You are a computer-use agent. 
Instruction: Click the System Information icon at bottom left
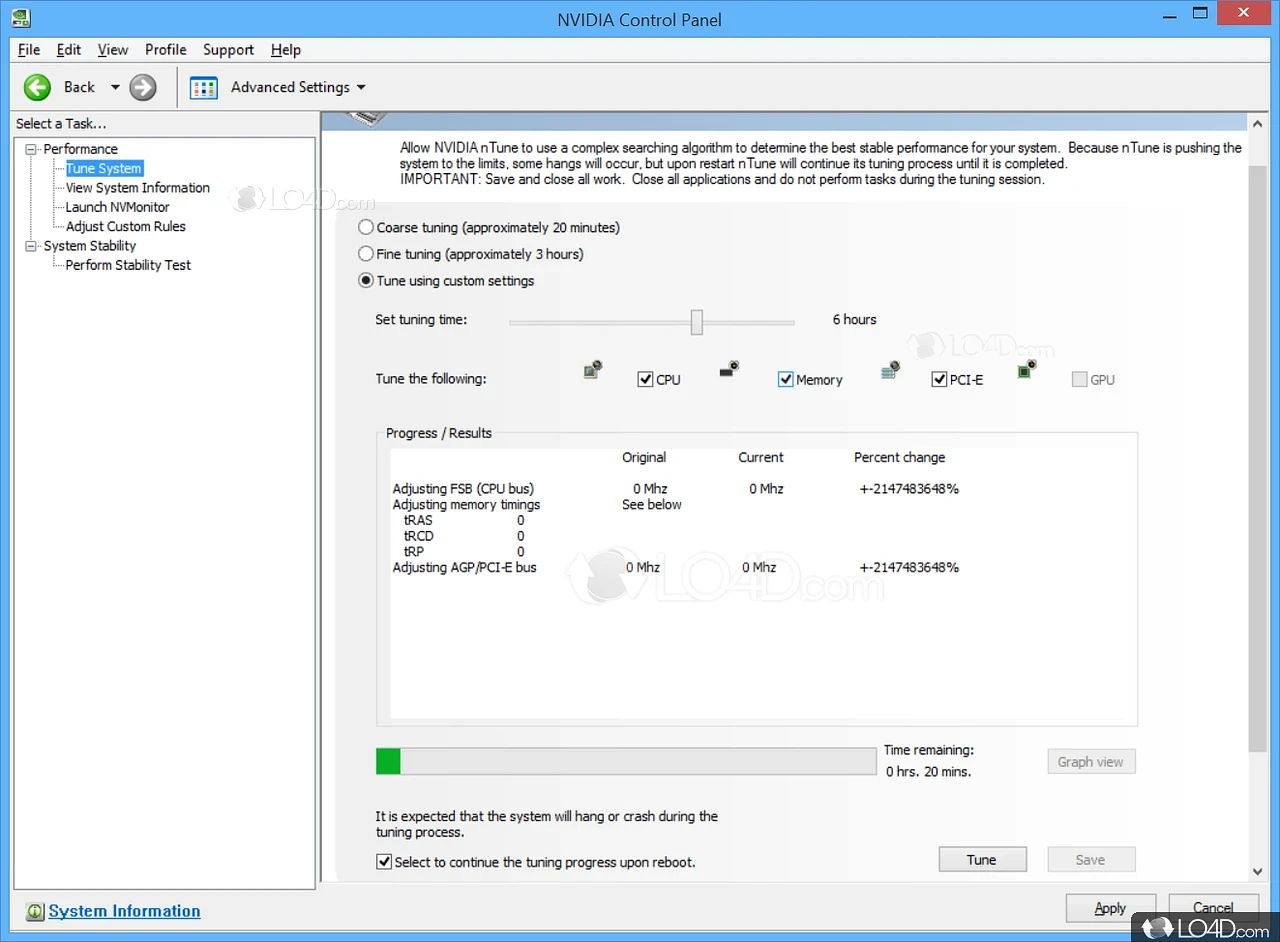click(x=35, y=911)
